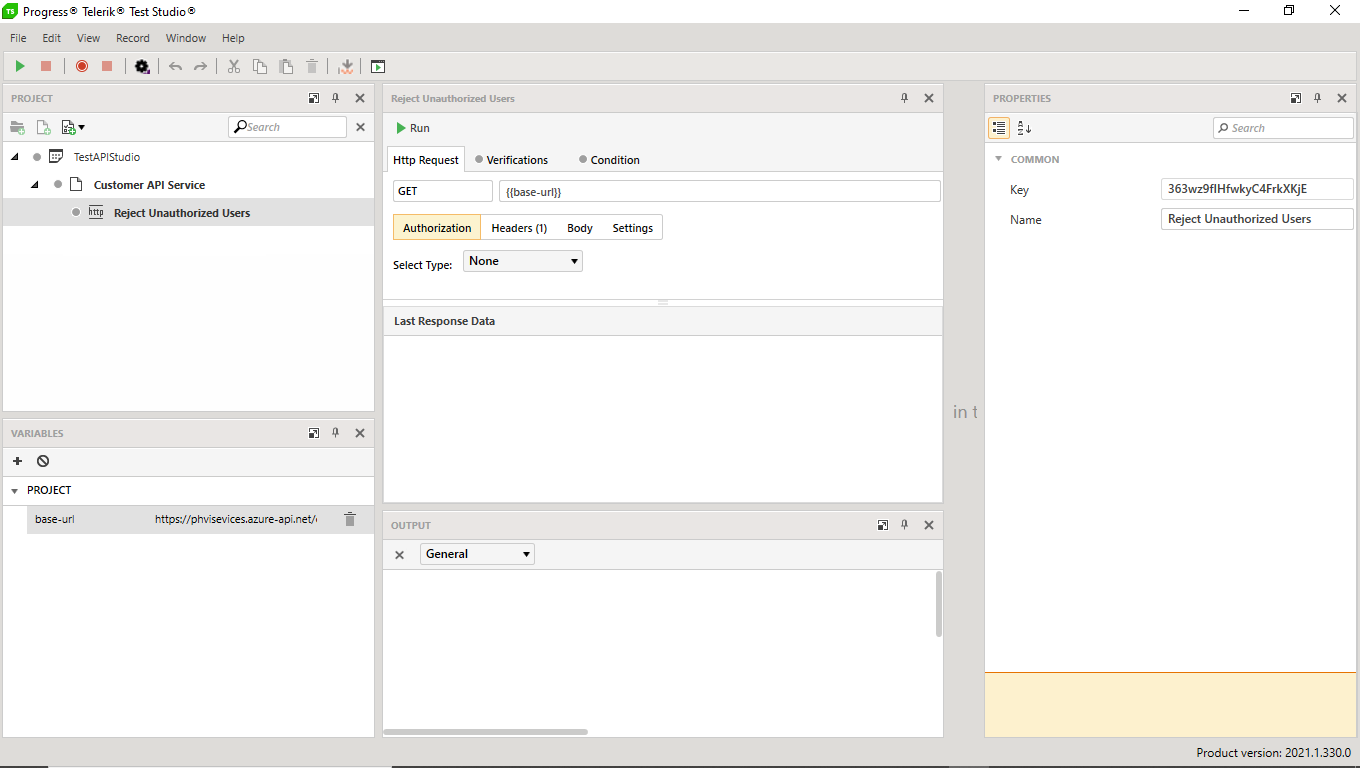The image size is (1360, 768).
Task: Open the Settings sub-tab
Action: pyautogui.click(x=633, y=228)
